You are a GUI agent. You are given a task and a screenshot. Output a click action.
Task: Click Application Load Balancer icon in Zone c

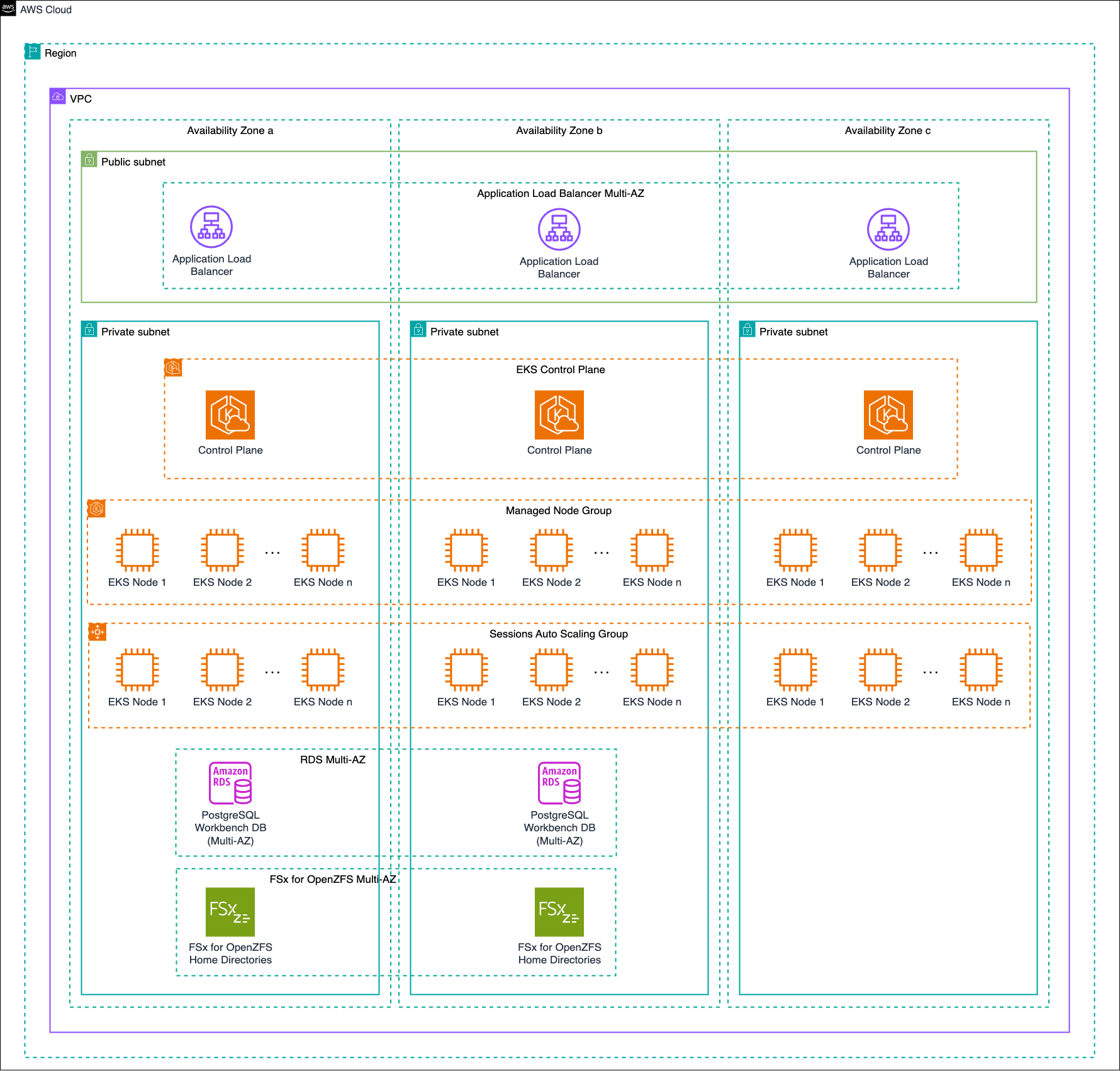(888, 229)
